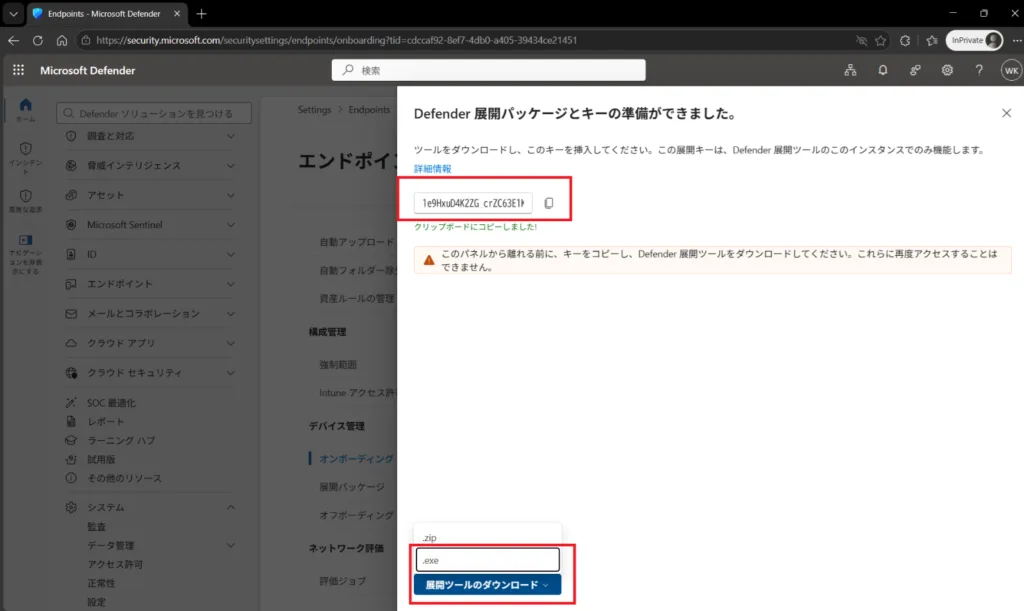The height and width of the screenshot is (611, 1024).
Task: Open a new browser tab
Action: [201, 14]
